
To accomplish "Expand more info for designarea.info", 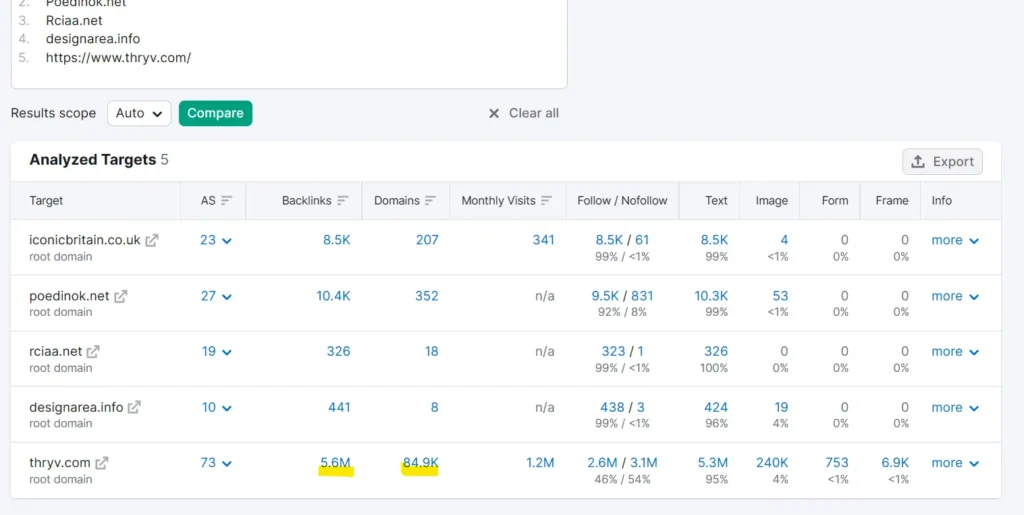I will click(955, 407).
